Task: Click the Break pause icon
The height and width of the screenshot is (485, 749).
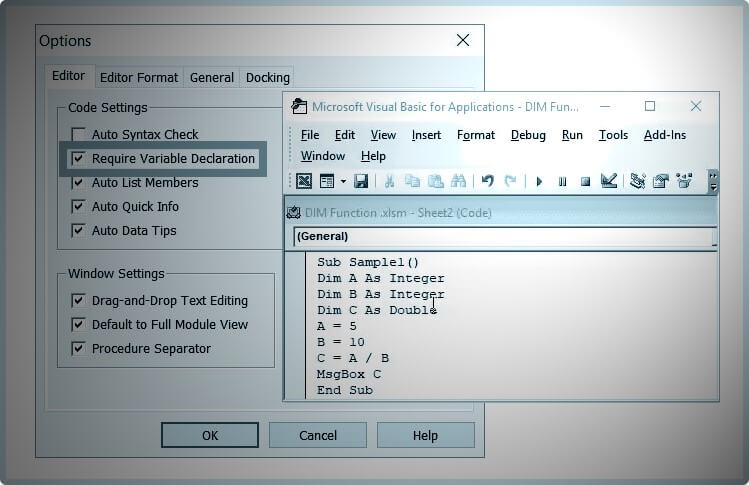Action: pyautogui.click(x=563, y=182)
